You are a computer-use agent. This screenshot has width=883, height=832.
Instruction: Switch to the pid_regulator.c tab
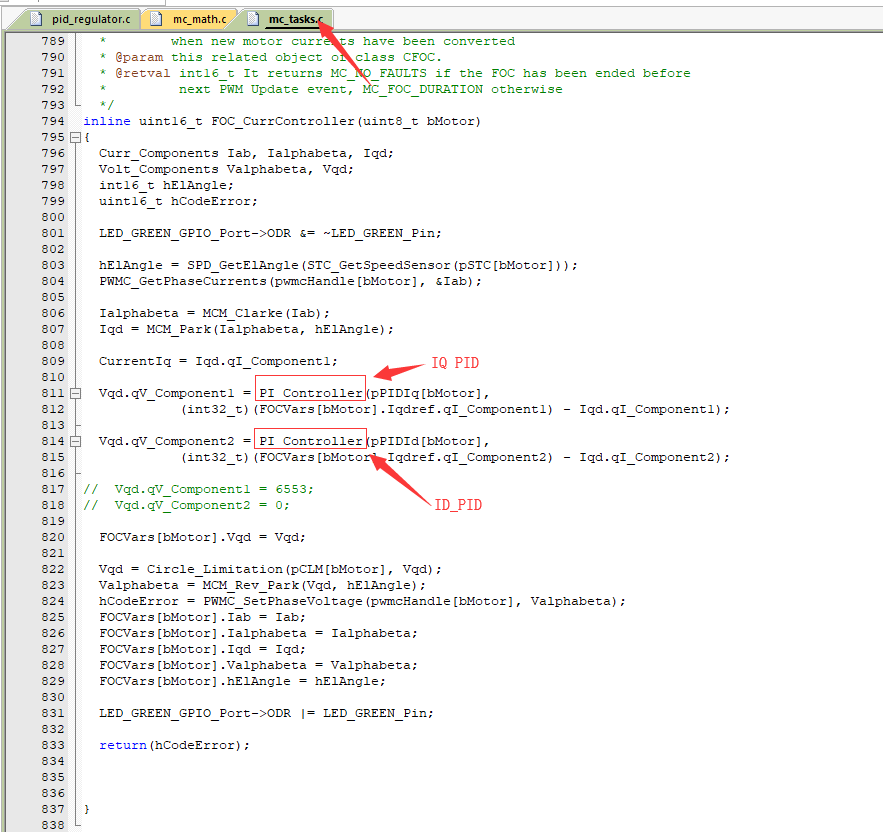(x=90, y=18)
